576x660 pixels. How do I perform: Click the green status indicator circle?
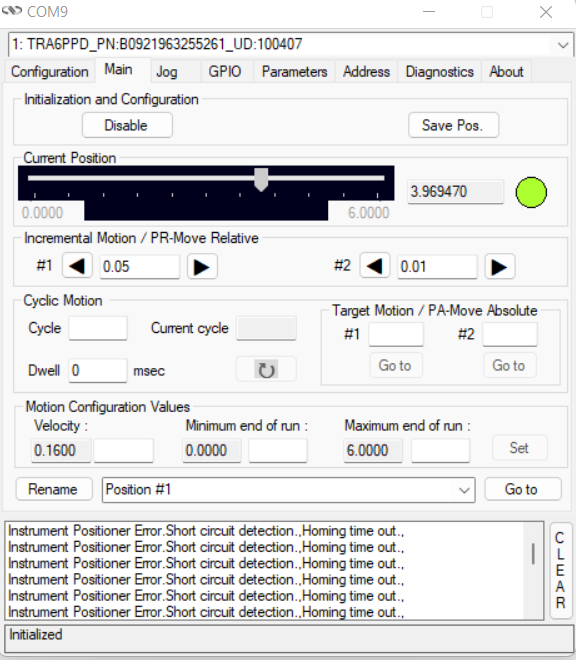coord(531,192)
